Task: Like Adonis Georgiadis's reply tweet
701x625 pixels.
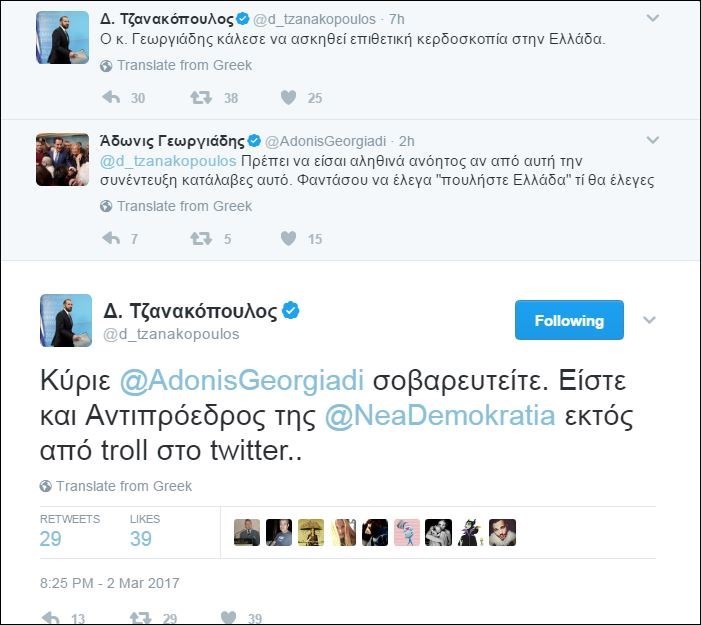Action: (289, 238)
